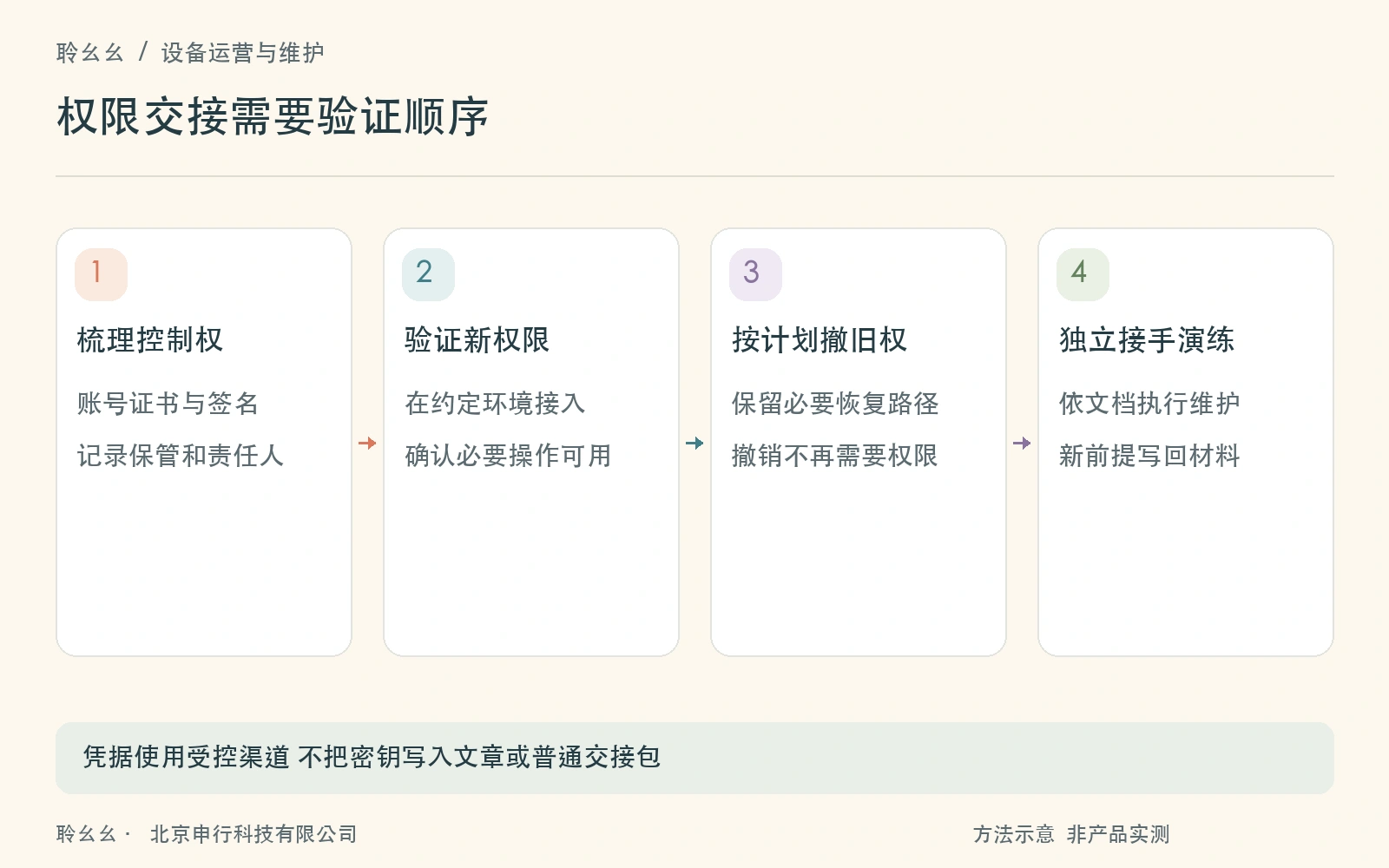Click the line 账号证书与签名
The image size is (1389, 868).
[168, 404]
